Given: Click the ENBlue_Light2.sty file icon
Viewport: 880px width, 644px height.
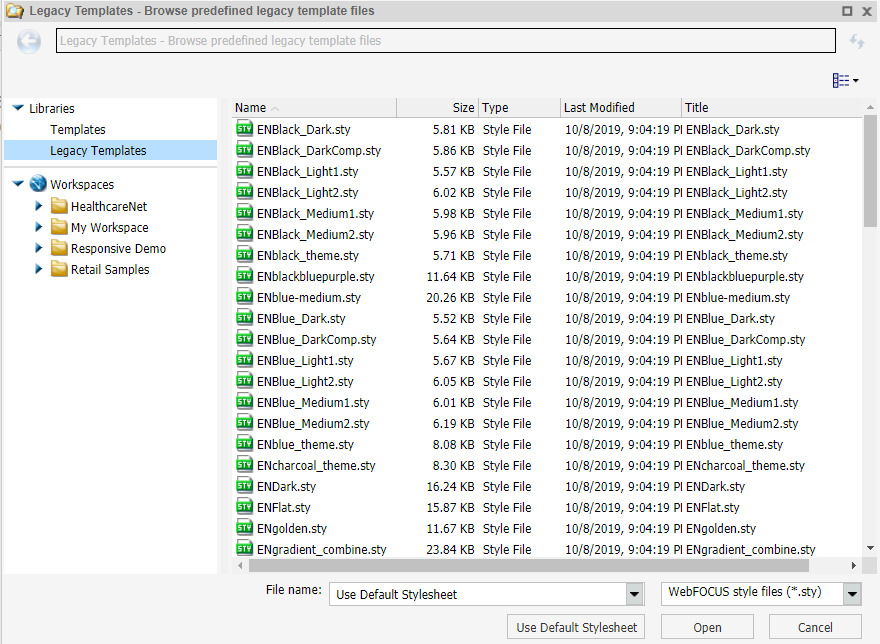Looking at the screenshot, I should click(244, 381).
